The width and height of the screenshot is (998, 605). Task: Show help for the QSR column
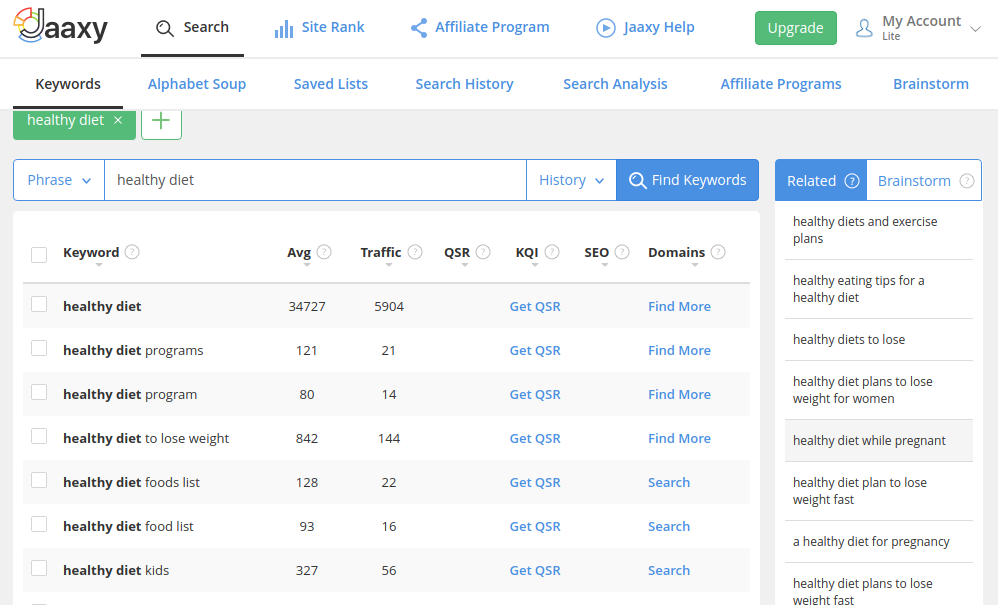[x=483, y=252]
